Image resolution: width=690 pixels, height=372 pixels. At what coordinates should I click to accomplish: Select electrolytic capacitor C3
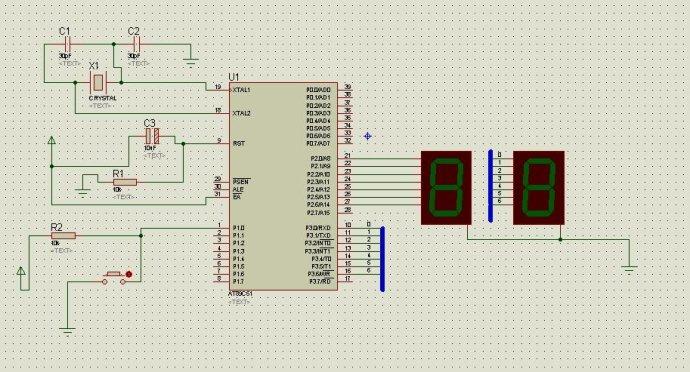[153, 136]
